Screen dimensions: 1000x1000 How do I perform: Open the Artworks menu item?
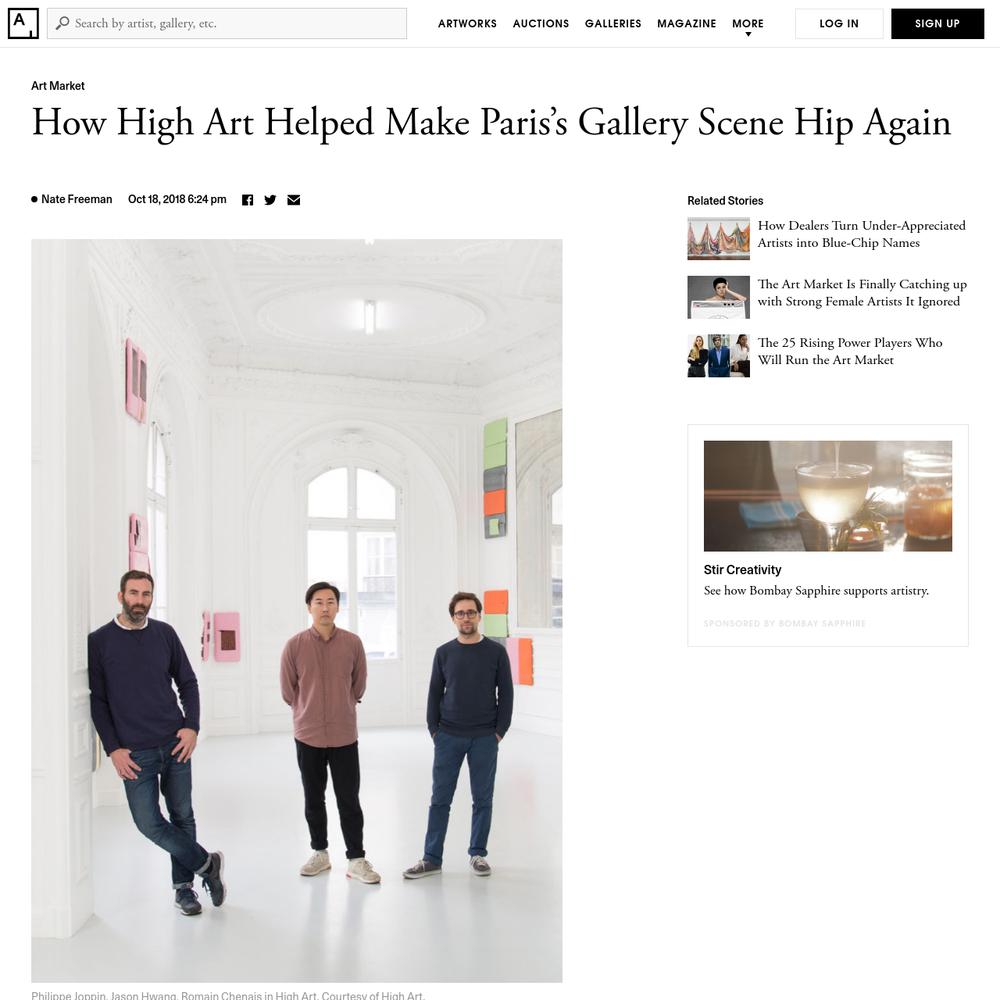click(x=467, y=24)
